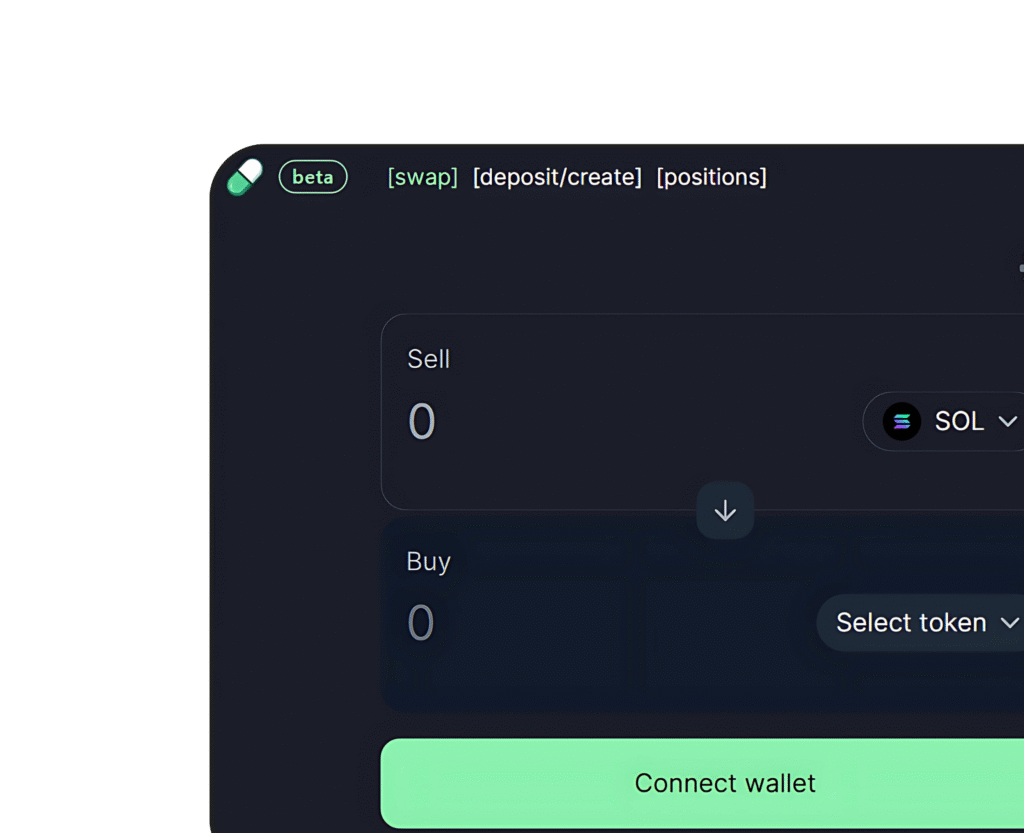The width and height of the screenshot is (1024, 833).
Task: Click the green beta badge
Action: click(313, 177)
